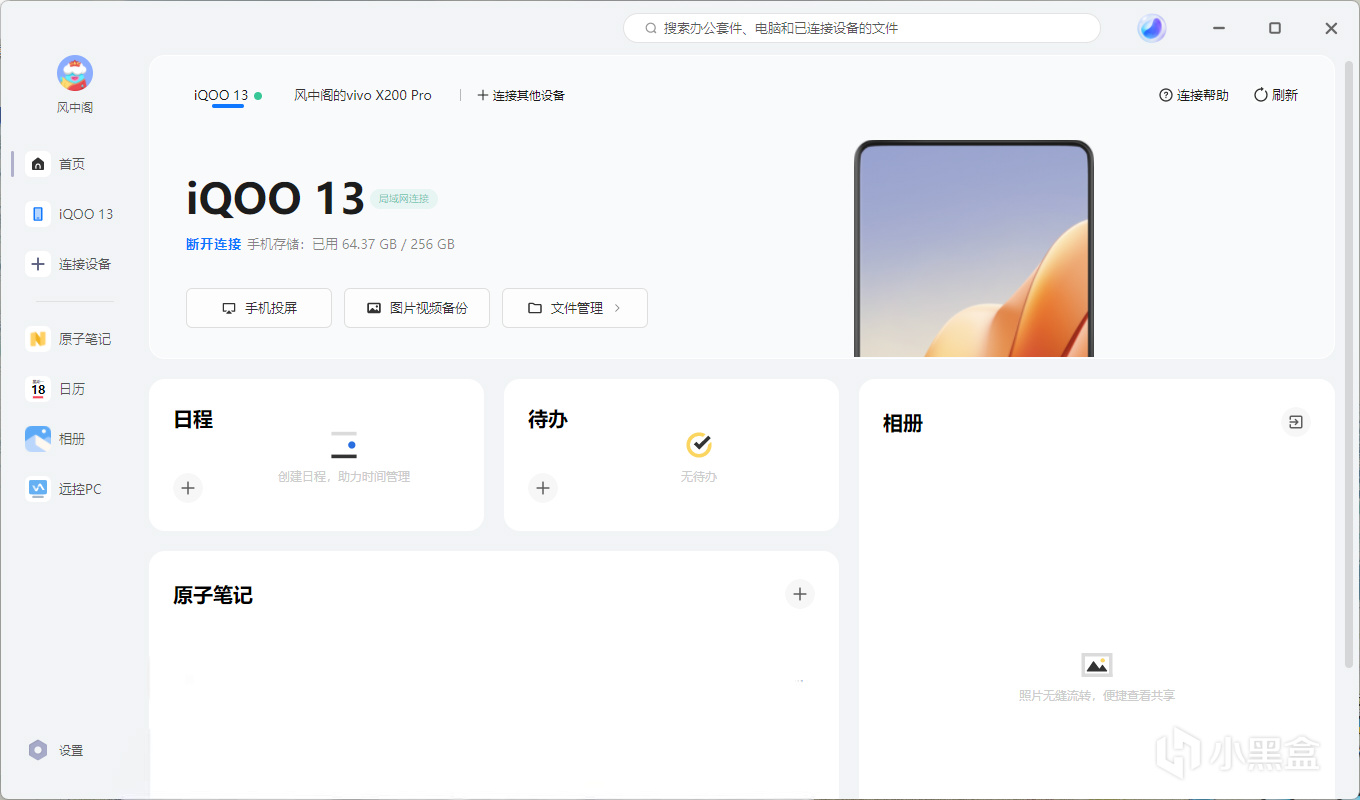Click the 刷新 refresh button

pos(1275,95)
